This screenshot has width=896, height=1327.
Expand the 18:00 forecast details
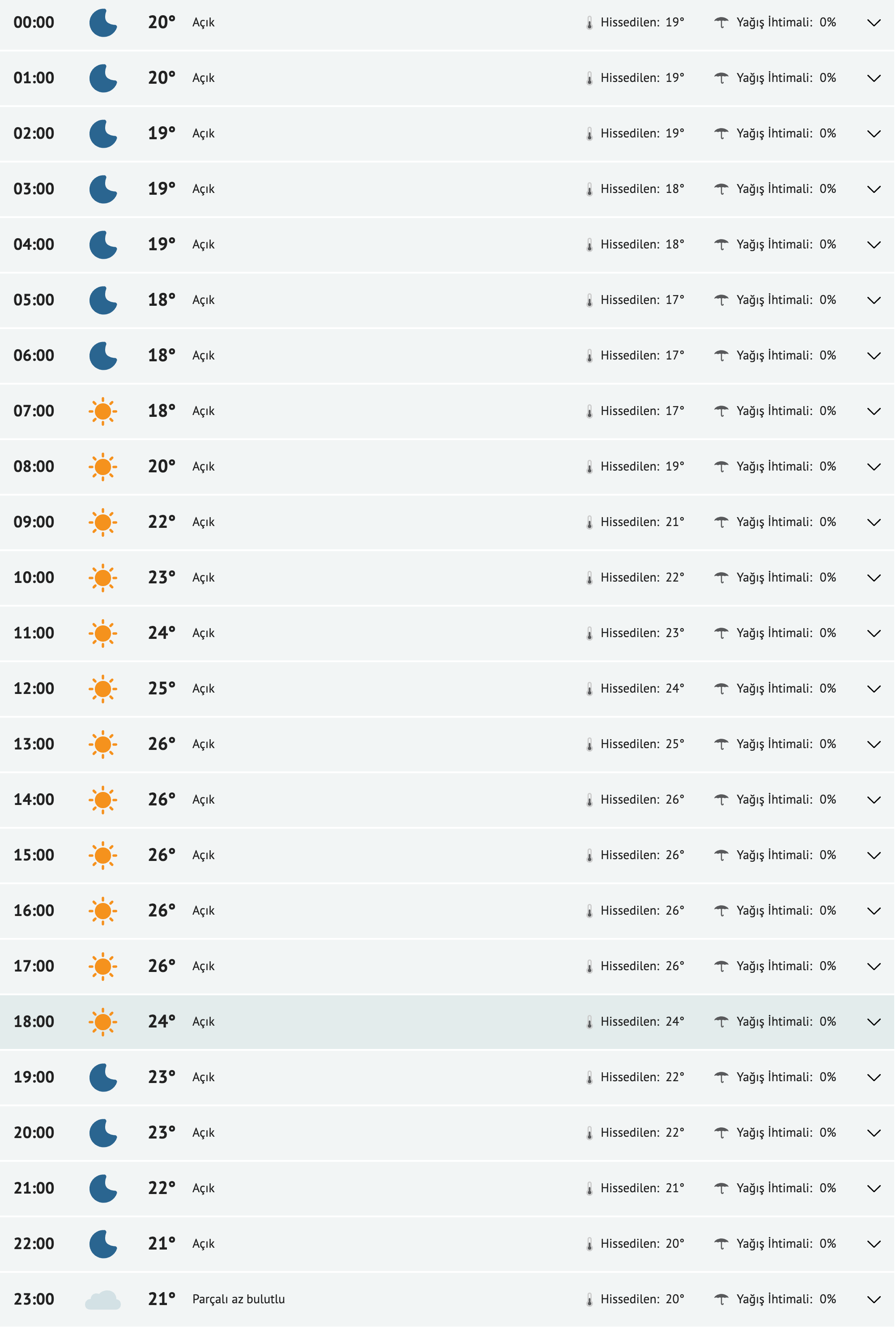coord(873,1022)
